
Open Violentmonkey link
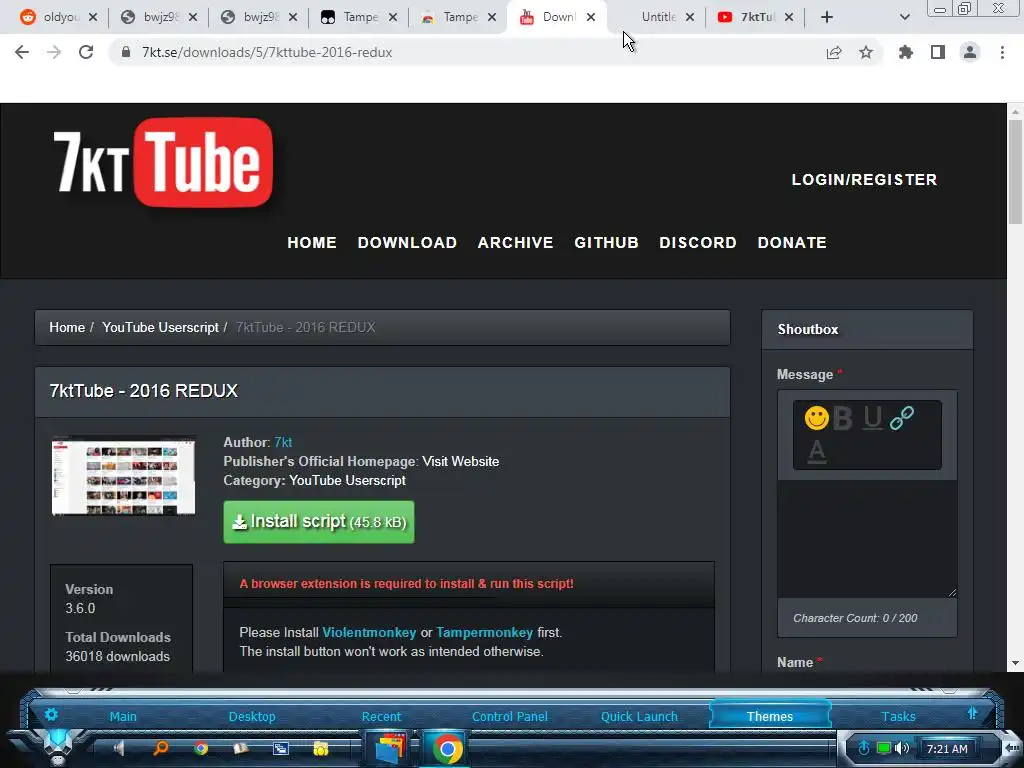(369, 632)
